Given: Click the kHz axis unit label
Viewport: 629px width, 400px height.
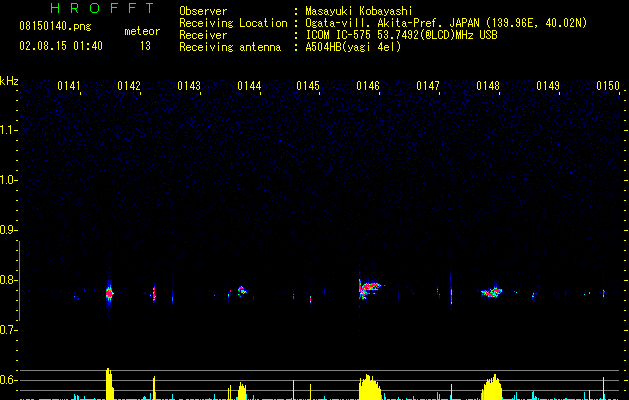Looking at the screenshot, I should (9, 81).
